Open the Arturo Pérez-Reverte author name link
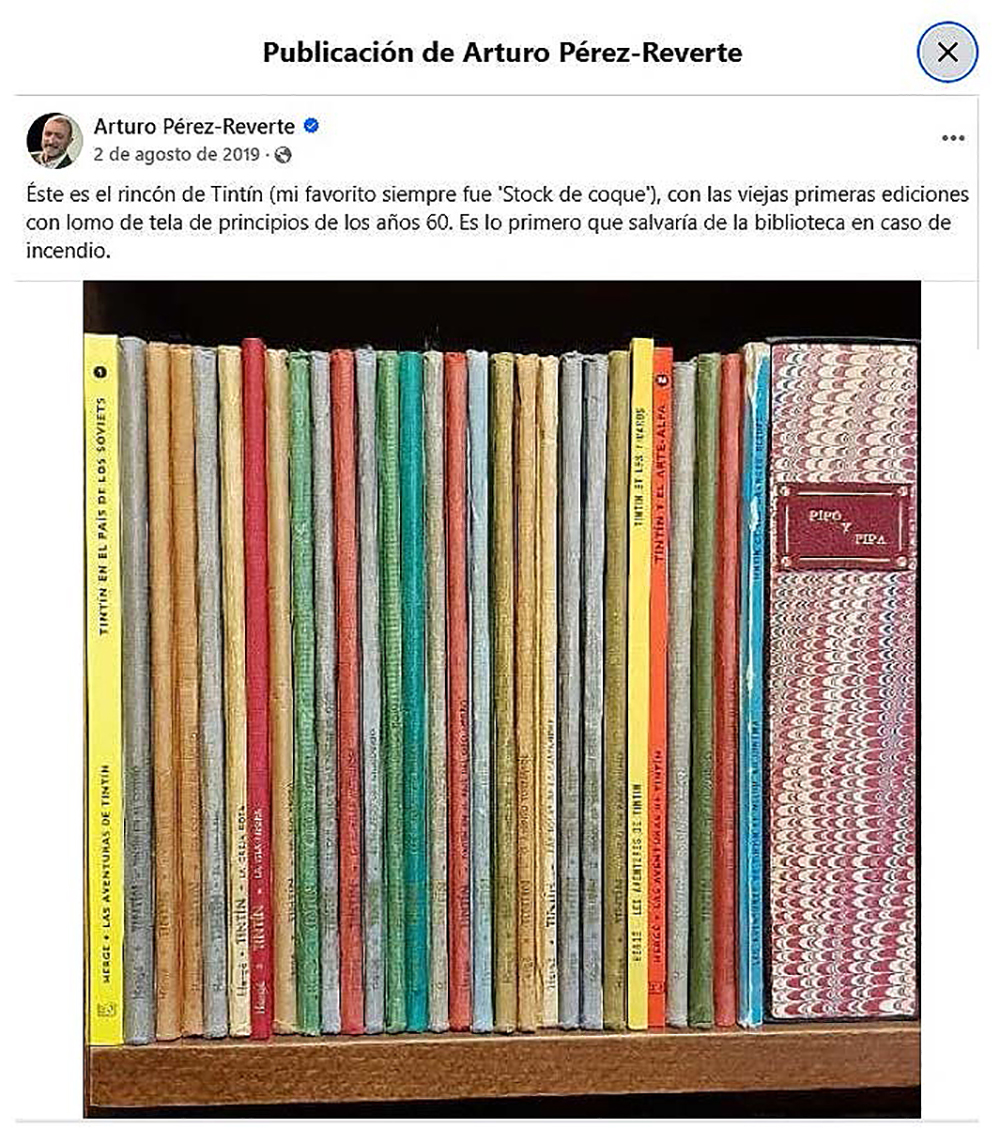This screenshot has width=1000, height=1144. (194, 126)
